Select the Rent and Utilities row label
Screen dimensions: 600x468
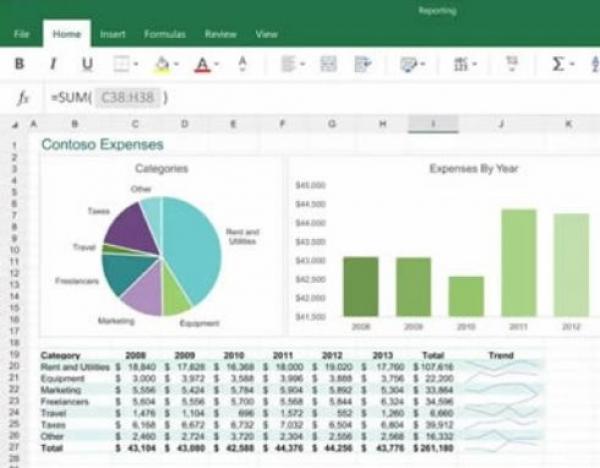point(75,367)
